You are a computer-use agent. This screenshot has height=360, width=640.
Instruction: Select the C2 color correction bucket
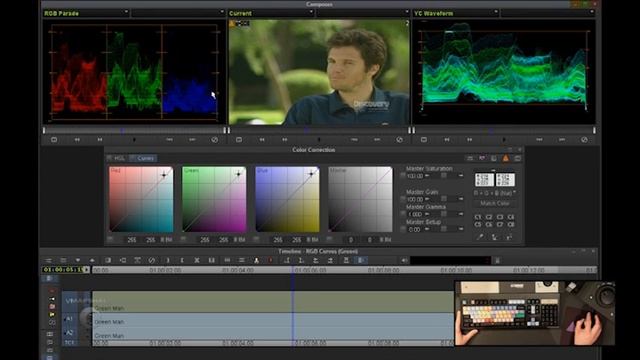point(489,217)
